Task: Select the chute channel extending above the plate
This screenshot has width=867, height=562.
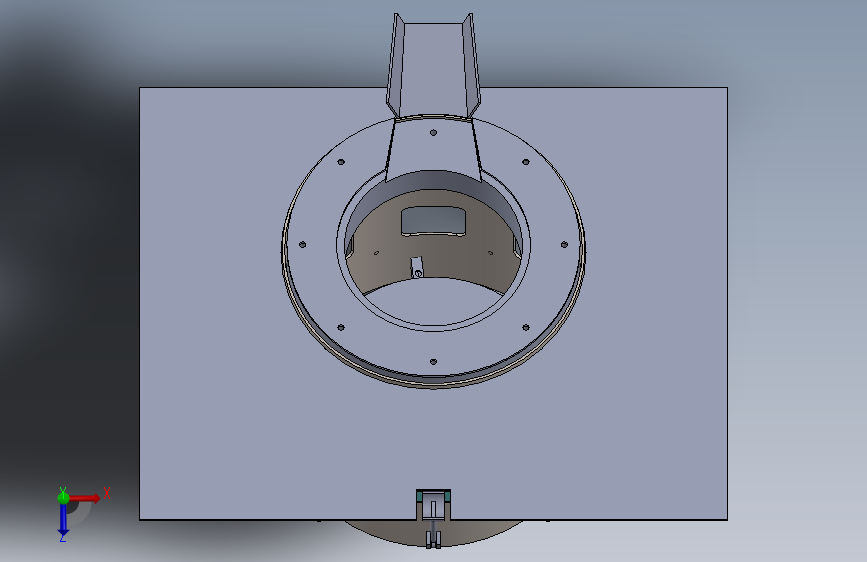Action: pyautogui.click(x=433, y=66)
